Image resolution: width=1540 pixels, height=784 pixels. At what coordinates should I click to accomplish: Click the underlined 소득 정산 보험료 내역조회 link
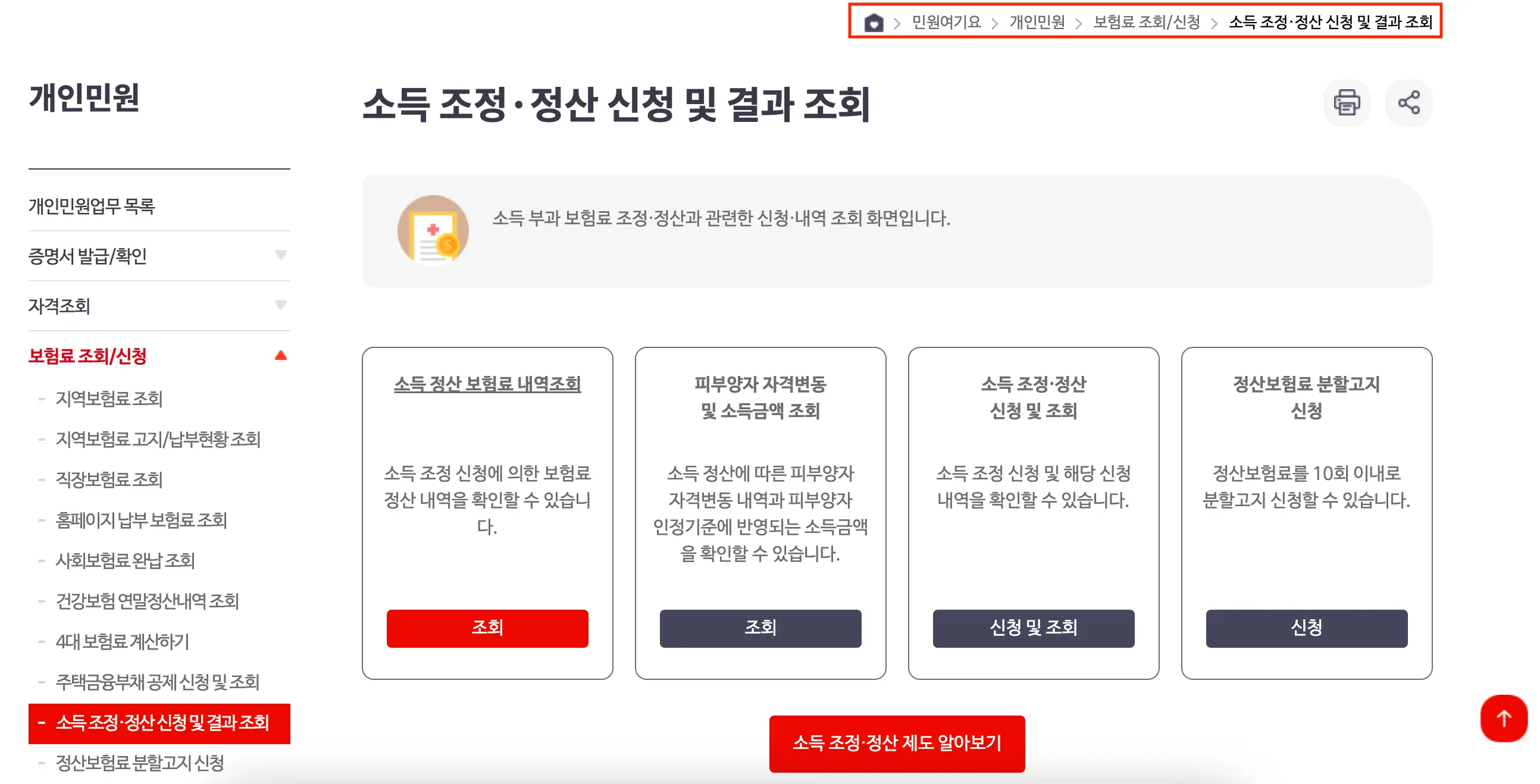coord(488,385)
